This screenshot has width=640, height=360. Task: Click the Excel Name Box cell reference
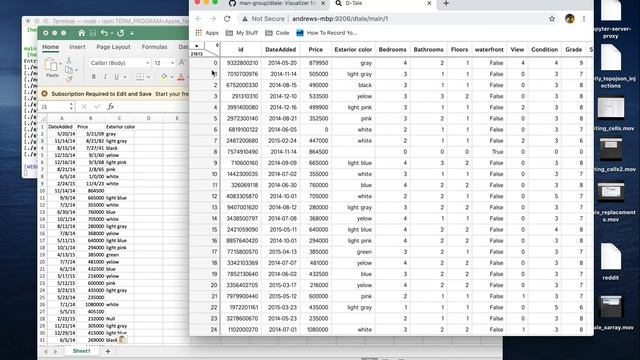click(x=54, y=107)
